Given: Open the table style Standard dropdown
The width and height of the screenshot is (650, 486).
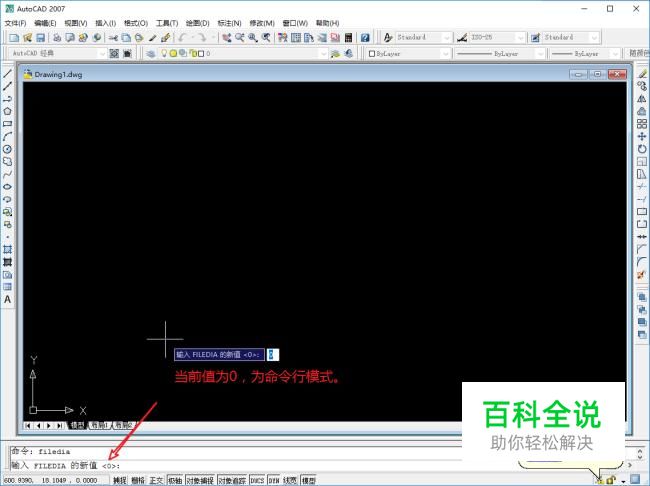Looking at the screenshot, I should click(x=594, y=38).
